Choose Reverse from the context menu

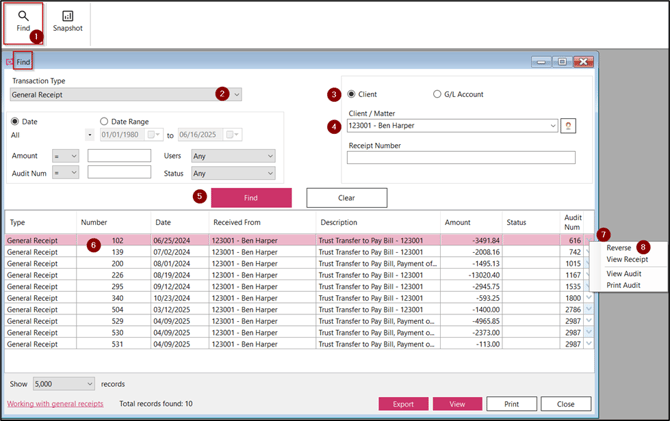[618, 247]
